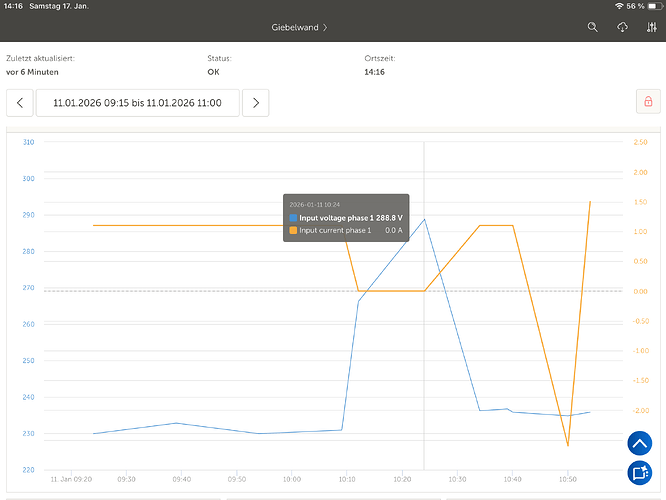The image size is (666, 500).
Task: Tap the Status OK indicator
Action: (213, 72)
